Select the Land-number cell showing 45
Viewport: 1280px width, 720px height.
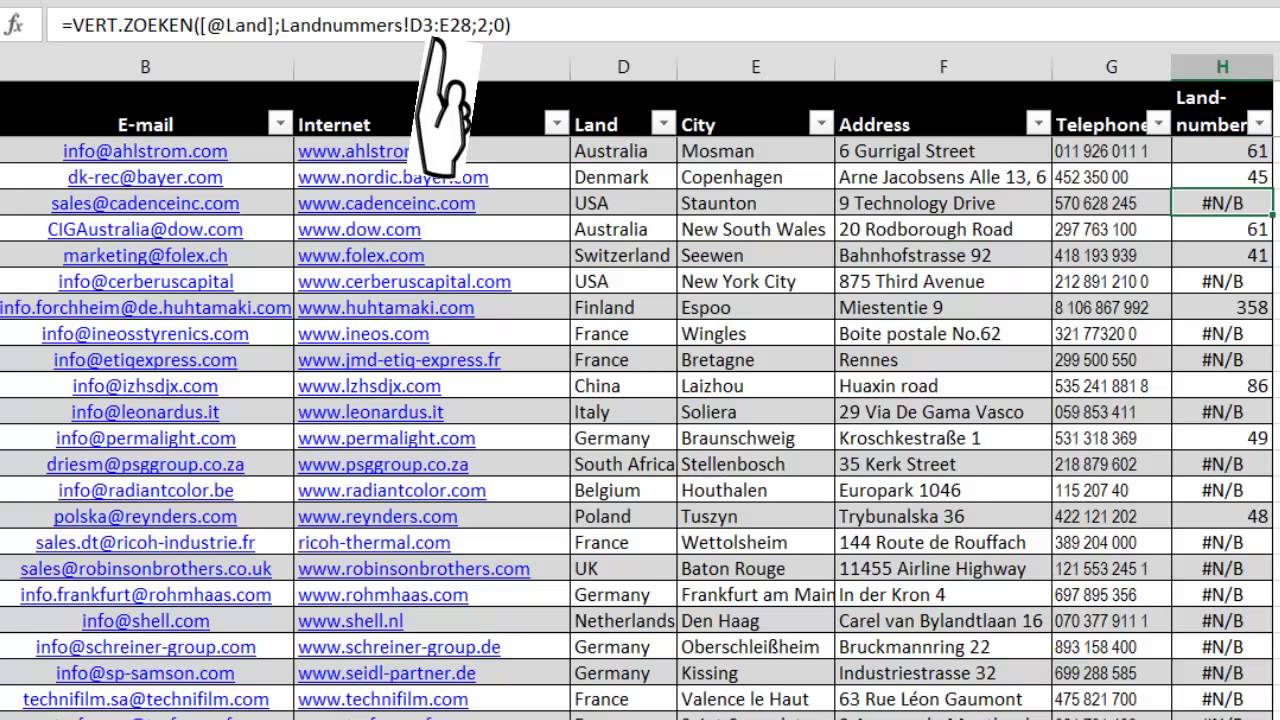coord(1222,177)
